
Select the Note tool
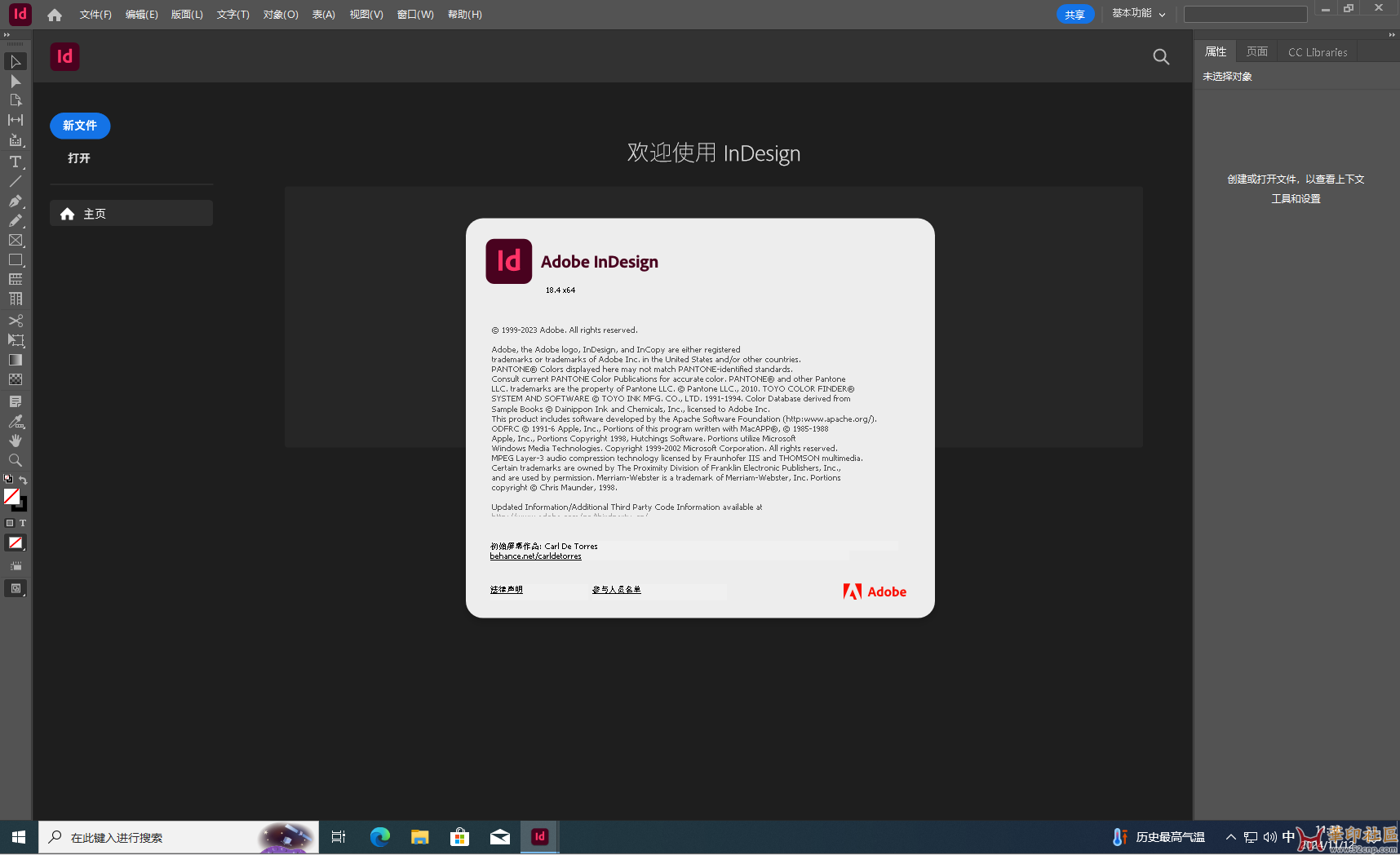[x=16, y=401]
